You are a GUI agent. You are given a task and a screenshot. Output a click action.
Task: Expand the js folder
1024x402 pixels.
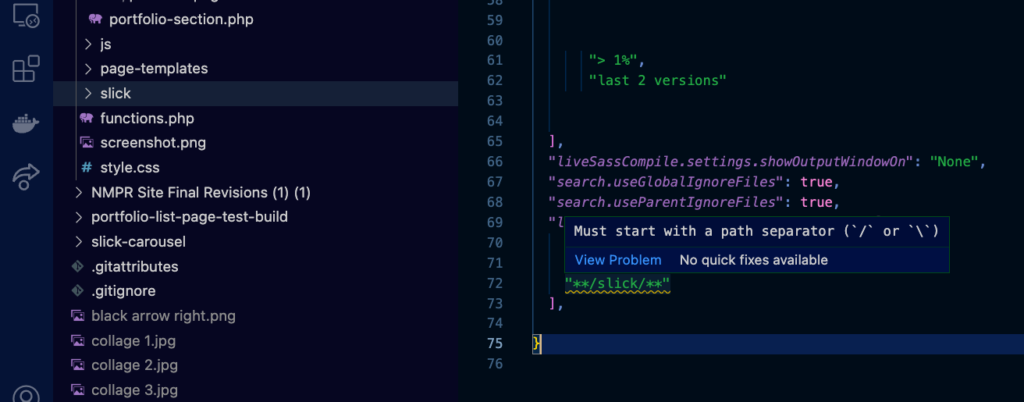point(87,44)
